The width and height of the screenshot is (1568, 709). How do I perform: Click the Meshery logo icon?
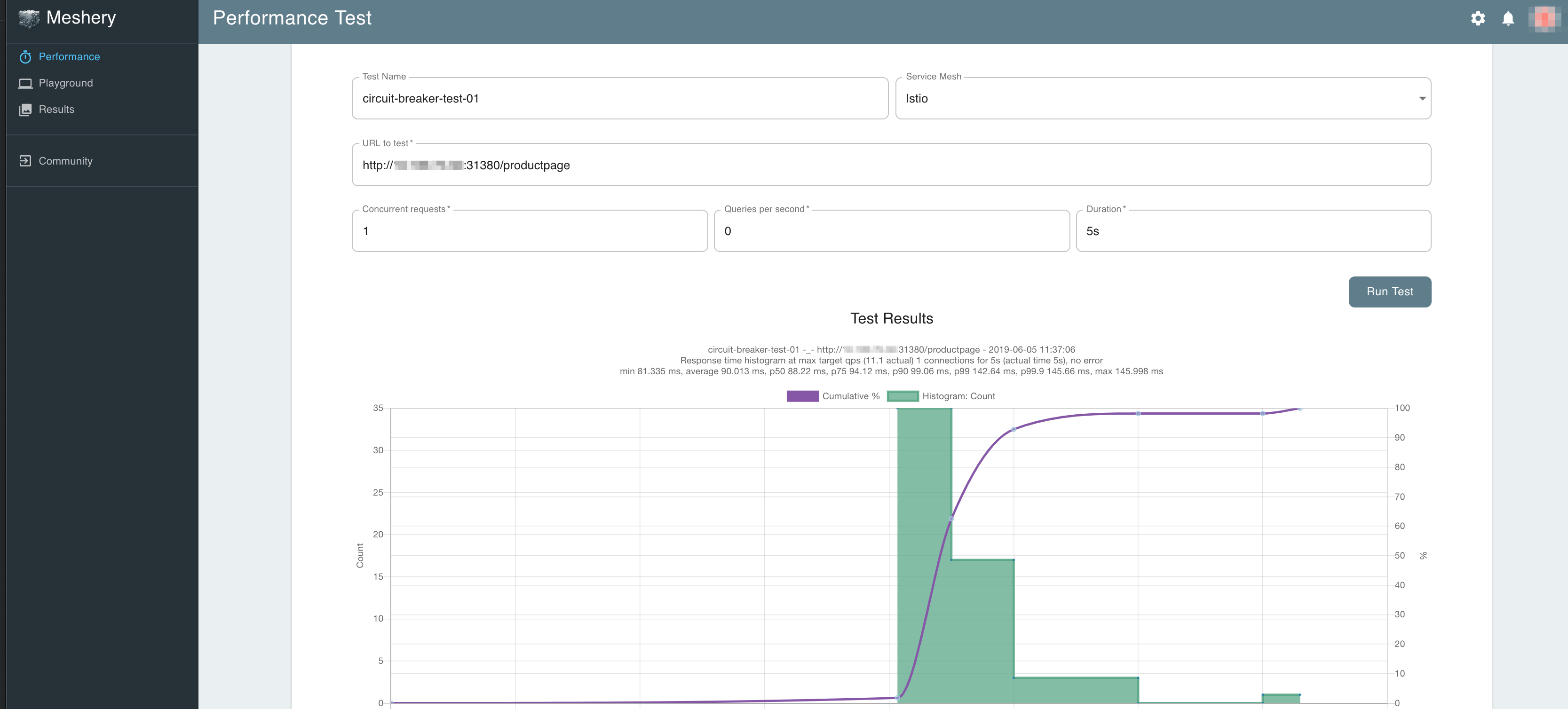29,18
